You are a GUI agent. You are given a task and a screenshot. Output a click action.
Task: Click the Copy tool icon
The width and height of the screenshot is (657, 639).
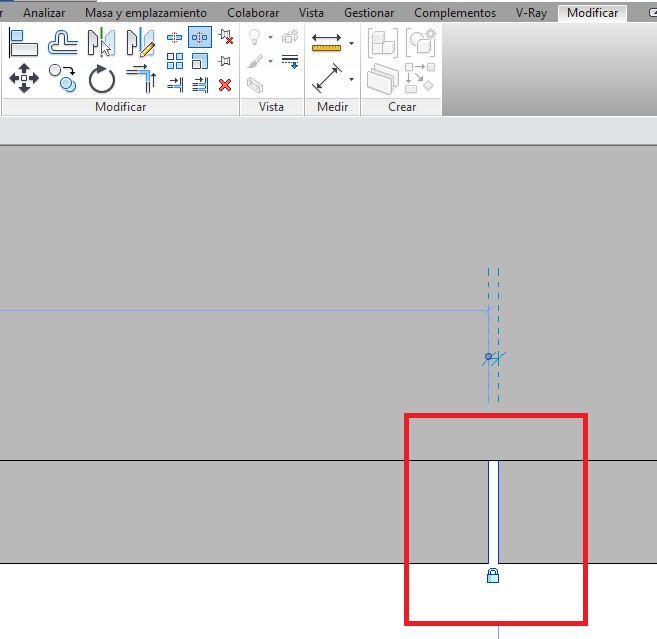[63, 79]
